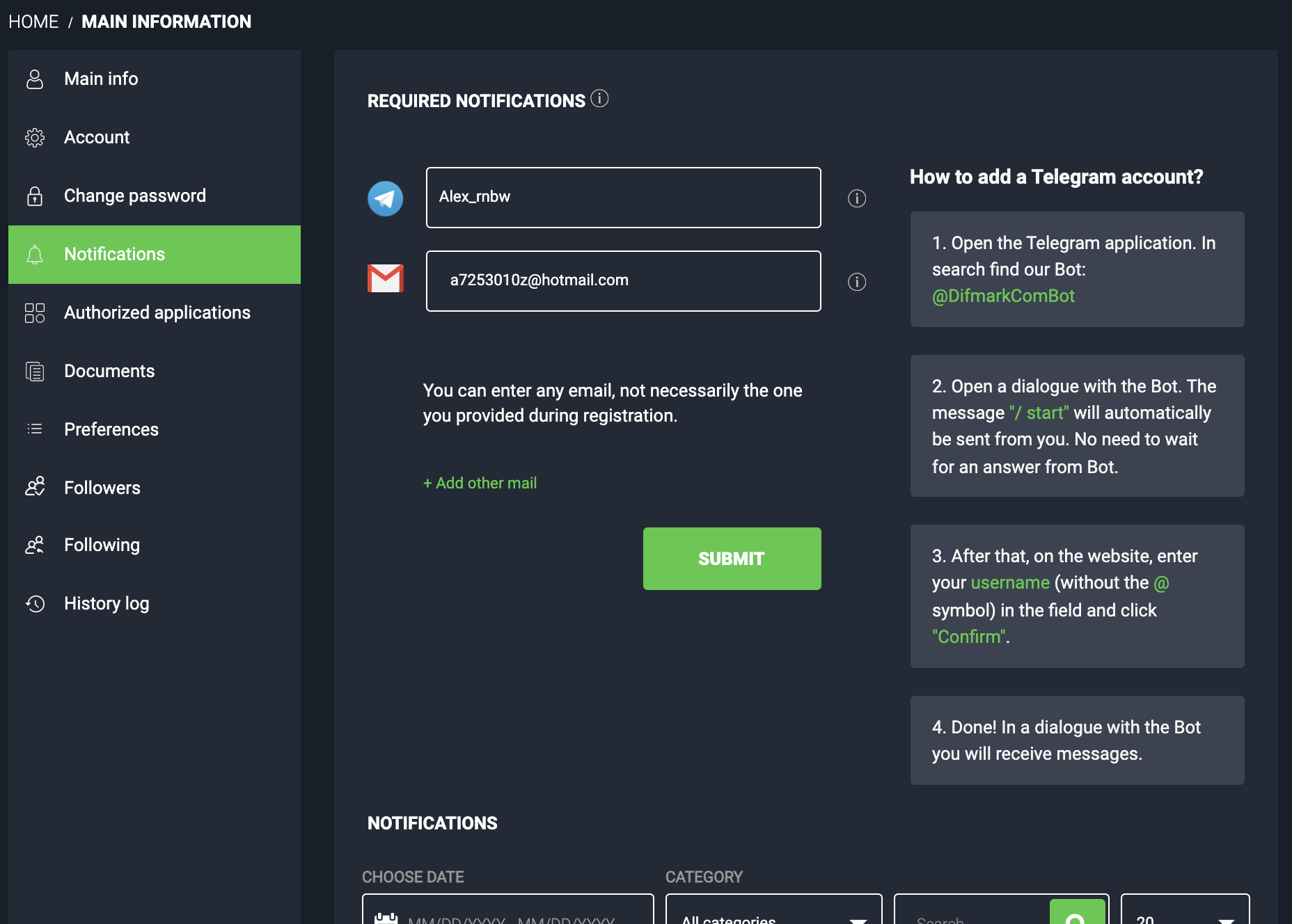1292x924 pixels.
Task: Click HOME in the breadcrumb
Action: click(x=33, y=22)
